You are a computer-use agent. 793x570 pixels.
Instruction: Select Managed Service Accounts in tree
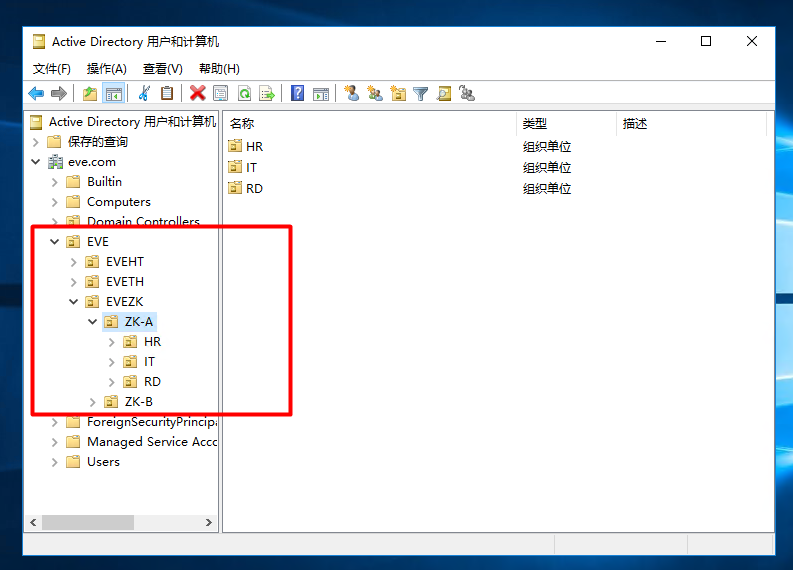152,442
